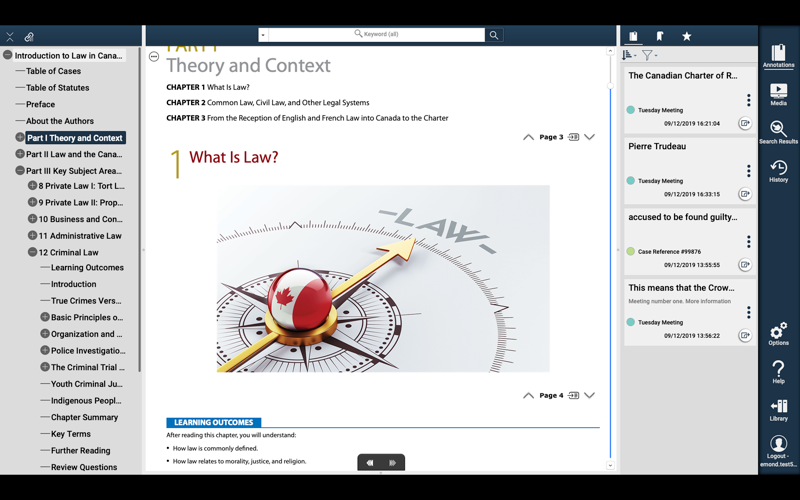Open the sort annotations dropdown
Screen dimensions: 800x500
(x=629, y=55)
